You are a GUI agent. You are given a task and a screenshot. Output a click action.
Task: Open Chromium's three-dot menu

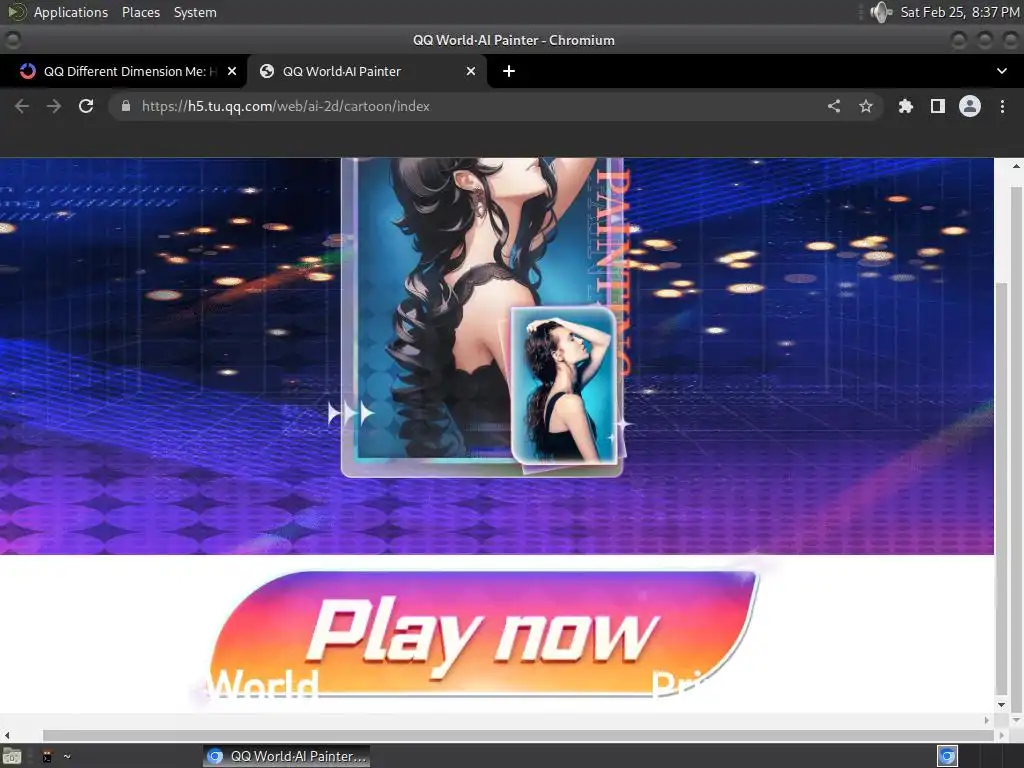coord(1002,106)
